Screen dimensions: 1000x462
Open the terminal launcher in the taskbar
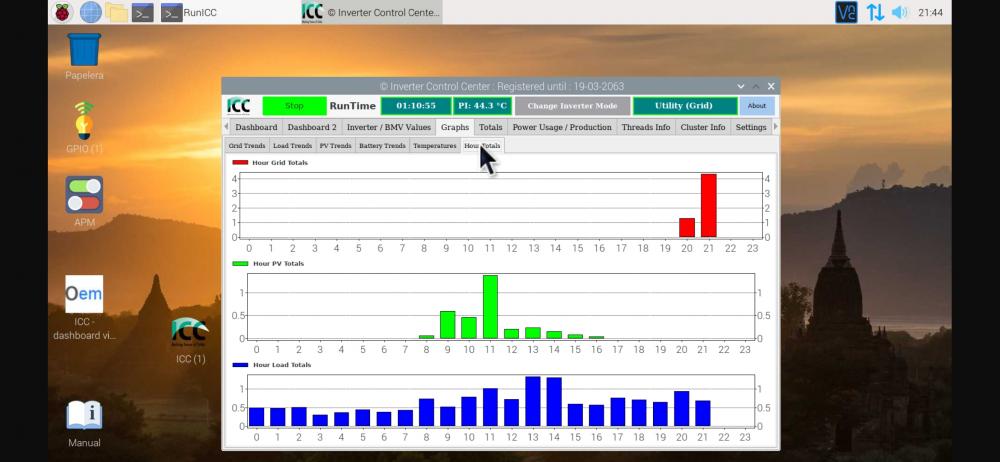[143, 12]
